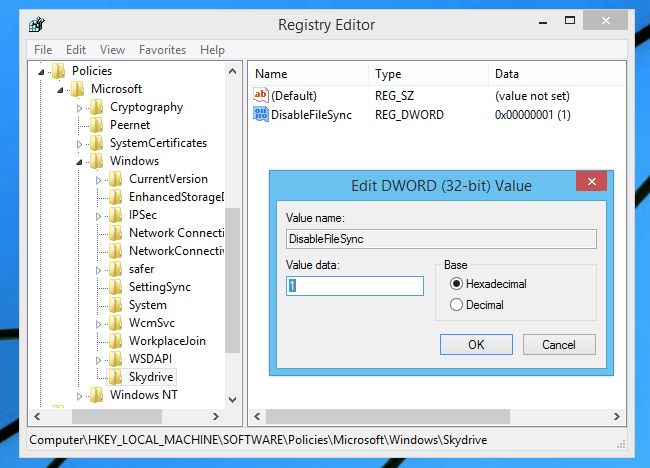Click the System folder icon
Viewport: 650px width, 468px height.
tap(116, 305)
